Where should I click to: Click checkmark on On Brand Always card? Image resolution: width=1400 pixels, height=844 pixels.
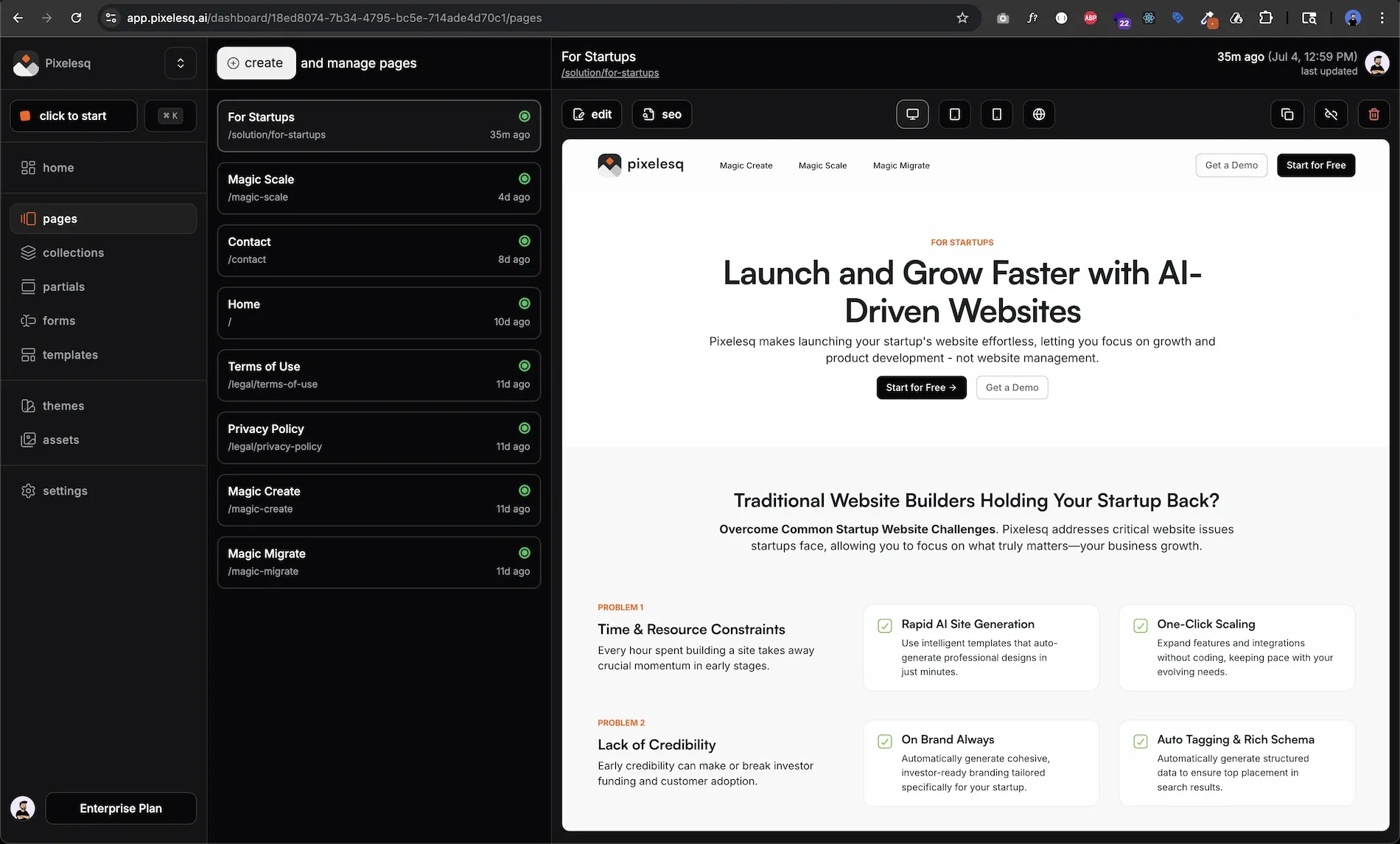(x=885, y=742)
